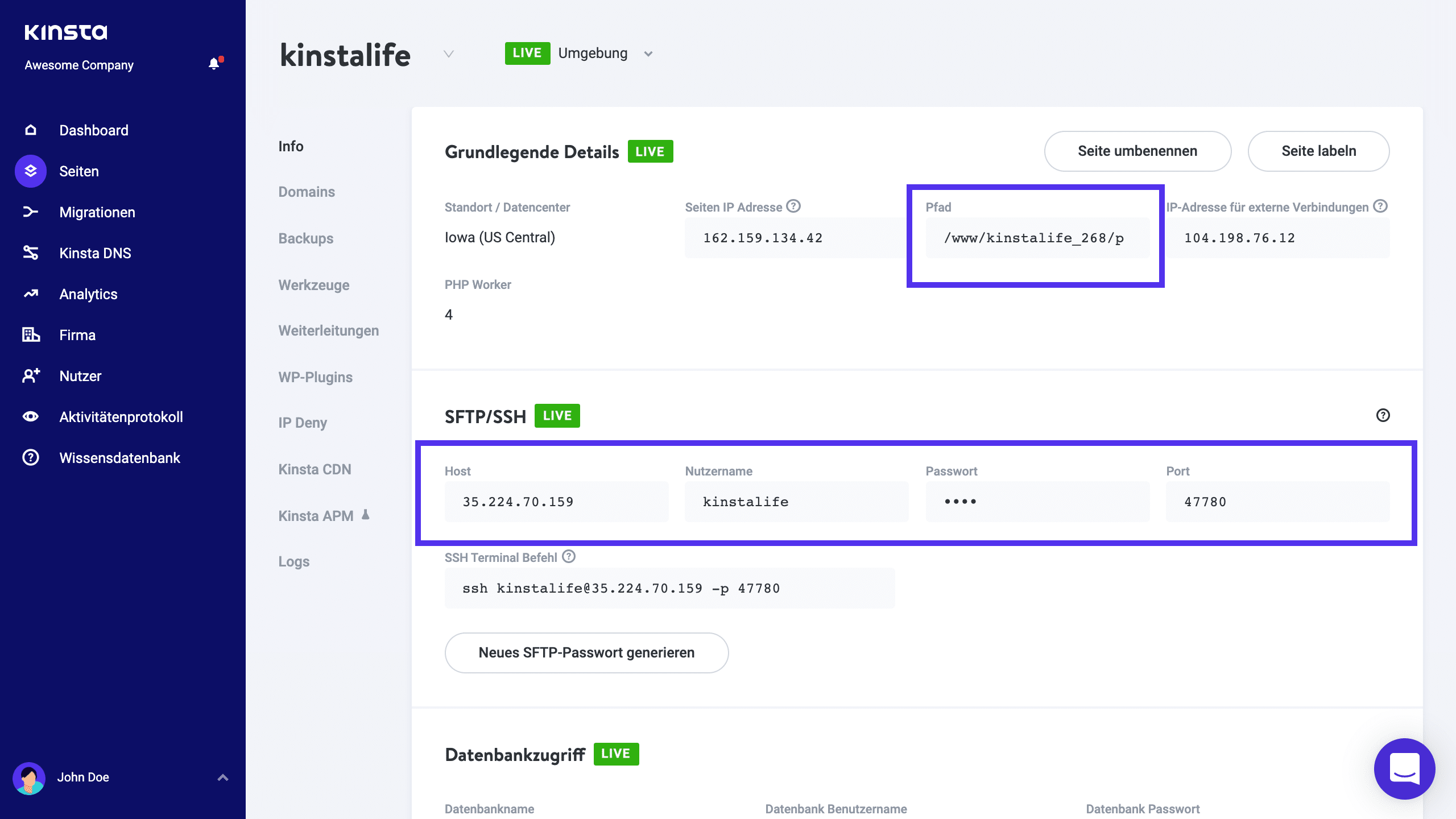Select the Host field containing 35.224.70.159
1456x819 pixels.
click(556, 502)
